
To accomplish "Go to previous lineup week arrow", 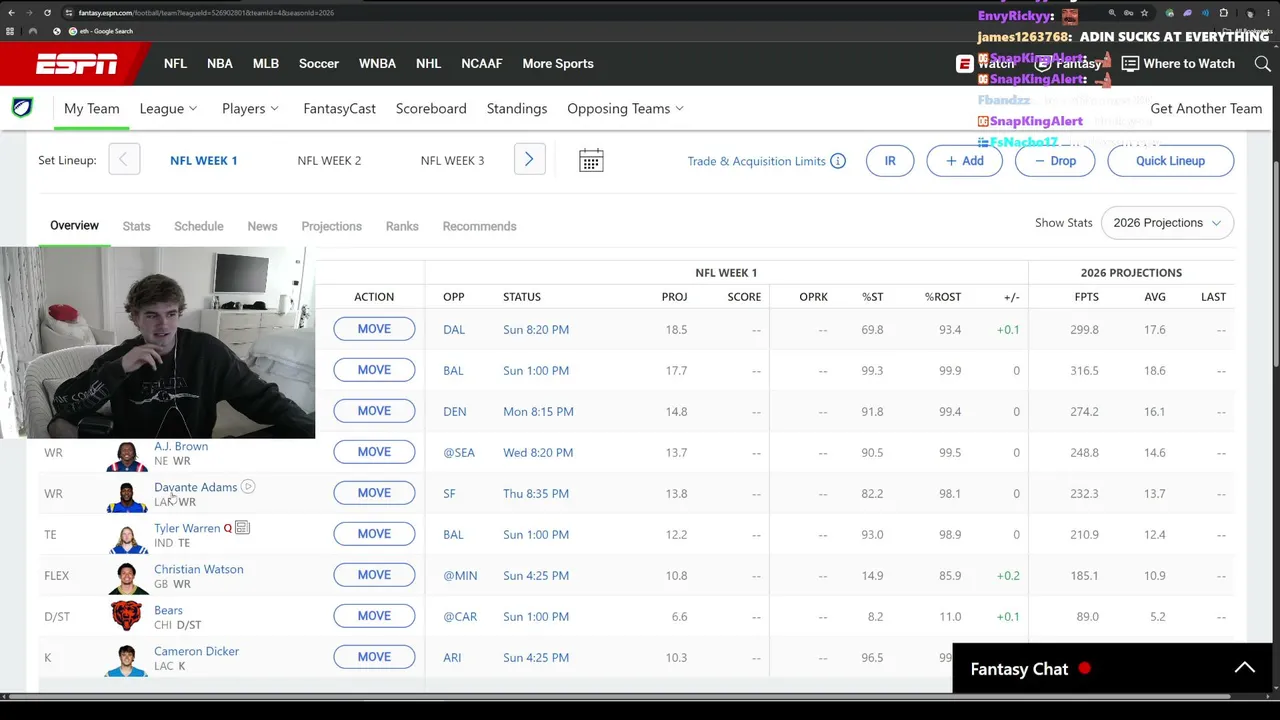I will tap(124, 160).
